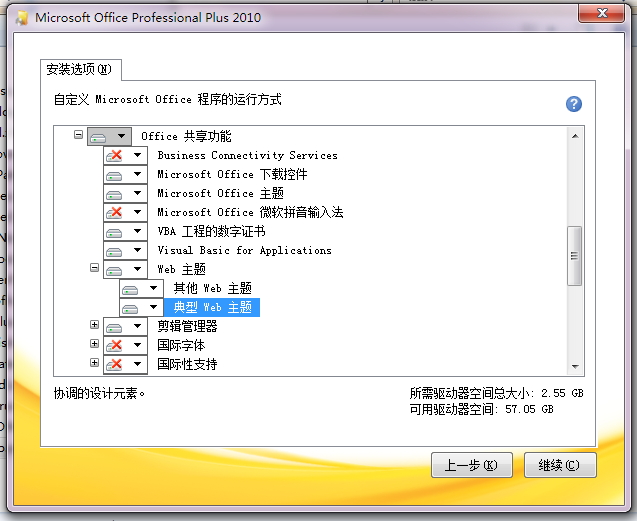This screenshot has height=521, width=637.
Task: Select Visual Basic for Applications row
Action: pyautogui.click(x=245, y=250)
